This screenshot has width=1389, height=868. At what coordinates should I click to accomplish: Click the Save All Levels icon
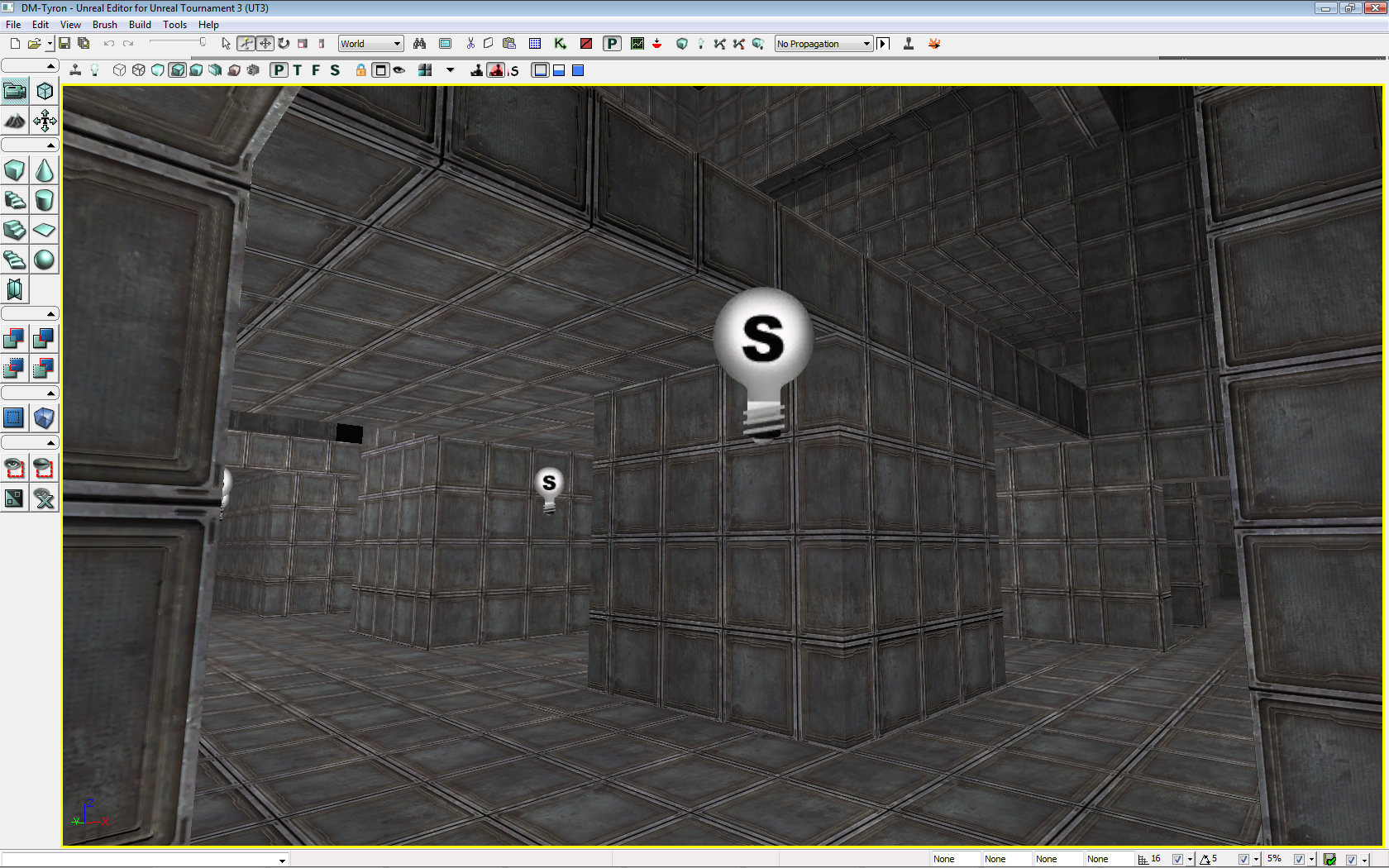pyautogui.click(x=84, y=44)
